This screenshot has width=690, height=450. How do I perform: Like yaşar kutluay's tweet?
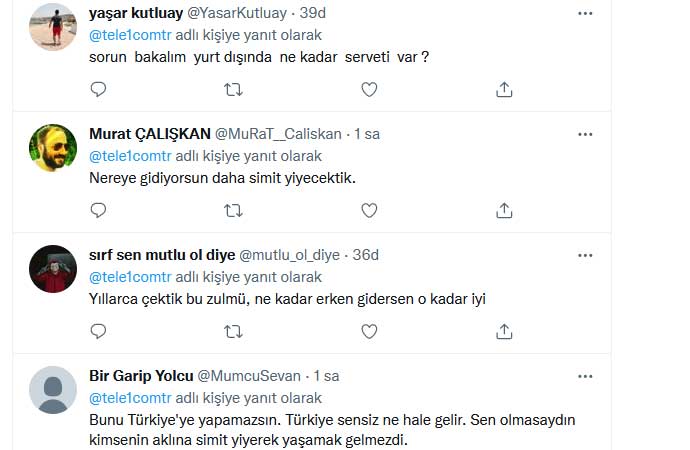pos(369,90)
